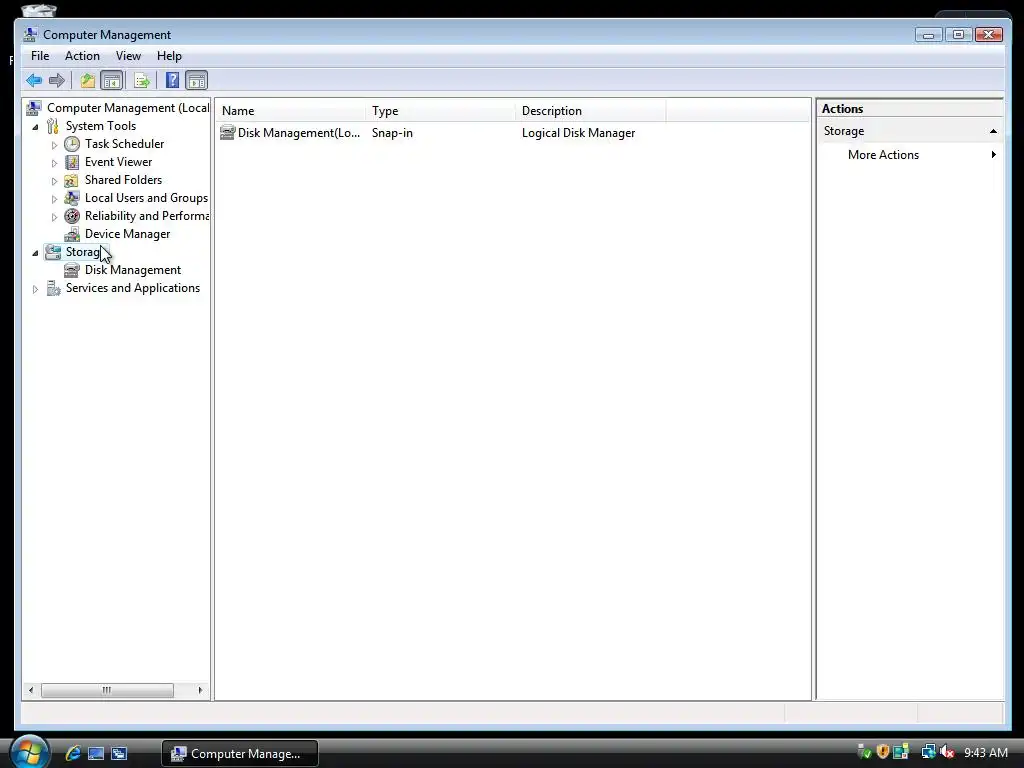The height and width of the screenshot is (768, 1024).
Task: Export the list with the toolbar icon
Action: tap(142, 80)
